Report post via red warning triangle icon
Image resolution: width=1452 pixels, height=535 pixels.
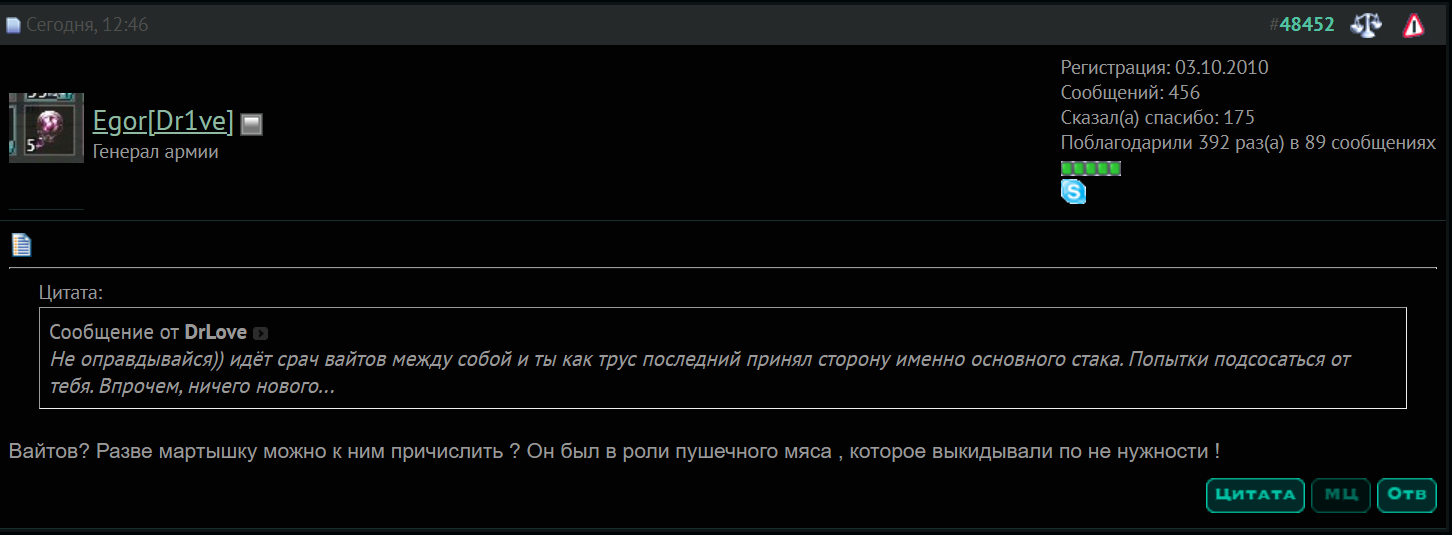tap(1413, 25)
